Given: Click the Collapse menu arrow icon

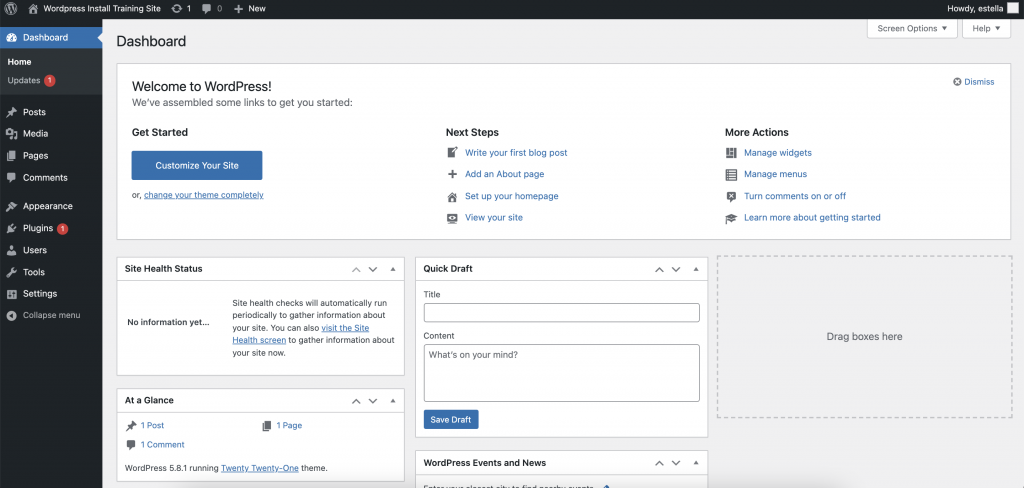Looking at the screenshot, I should [11, 316].
